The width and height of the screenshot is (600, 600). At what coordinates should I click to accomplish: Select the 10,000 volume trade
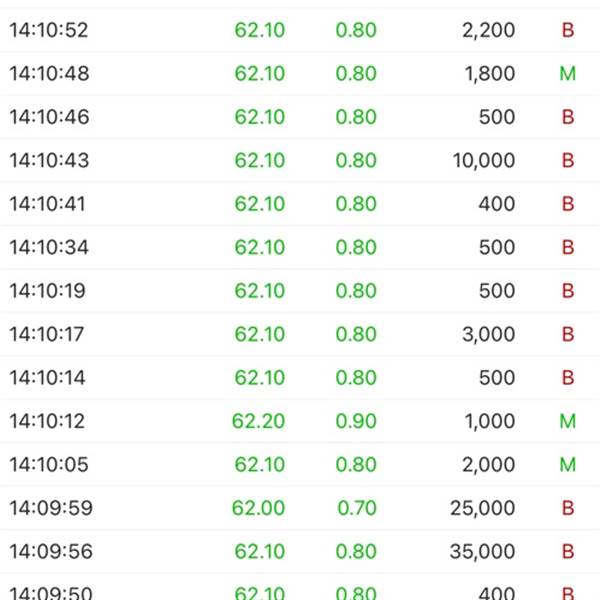(483, 161)
